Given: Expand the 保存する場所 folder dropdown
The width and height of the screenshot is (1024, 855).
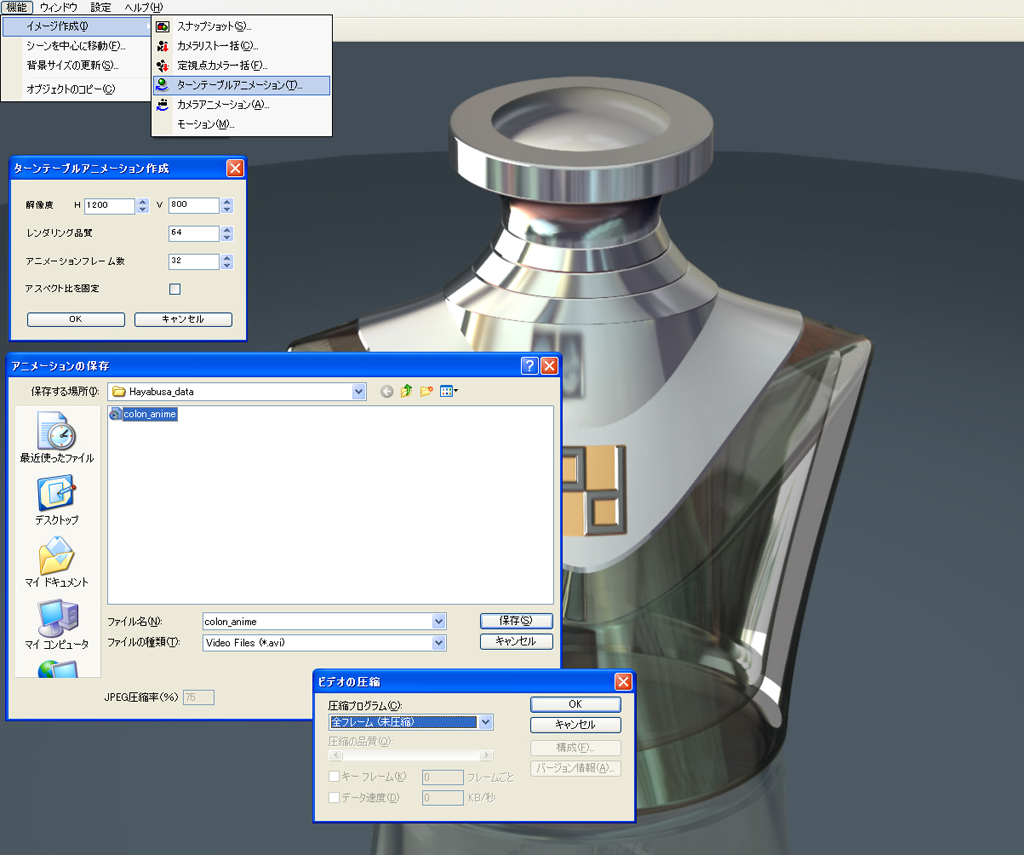Looking at the screenshot, I should pyautogui.click(x=359, y=392).
